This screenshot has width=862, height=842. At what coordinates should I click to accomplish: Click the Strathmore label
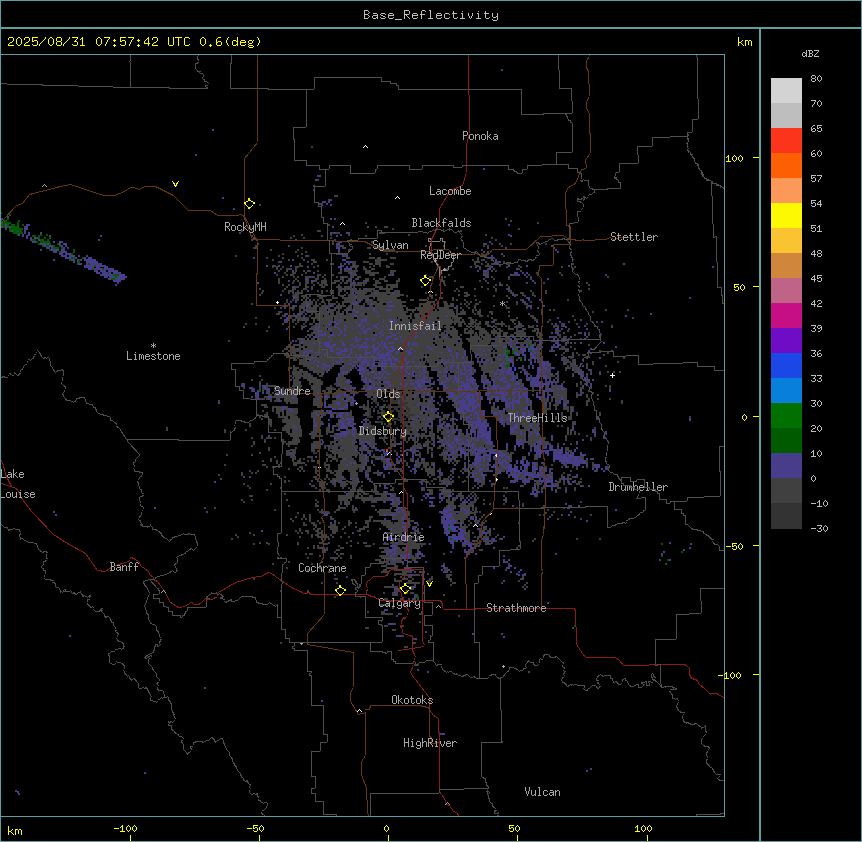pos(516,608)
